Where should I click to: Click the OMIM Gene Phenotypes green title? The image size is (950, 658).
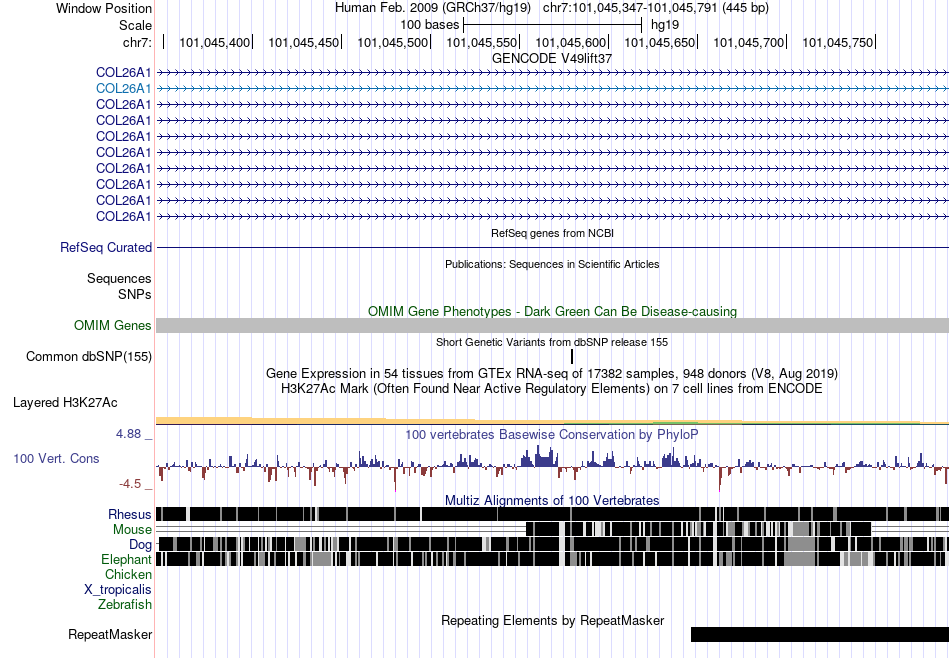553,311
